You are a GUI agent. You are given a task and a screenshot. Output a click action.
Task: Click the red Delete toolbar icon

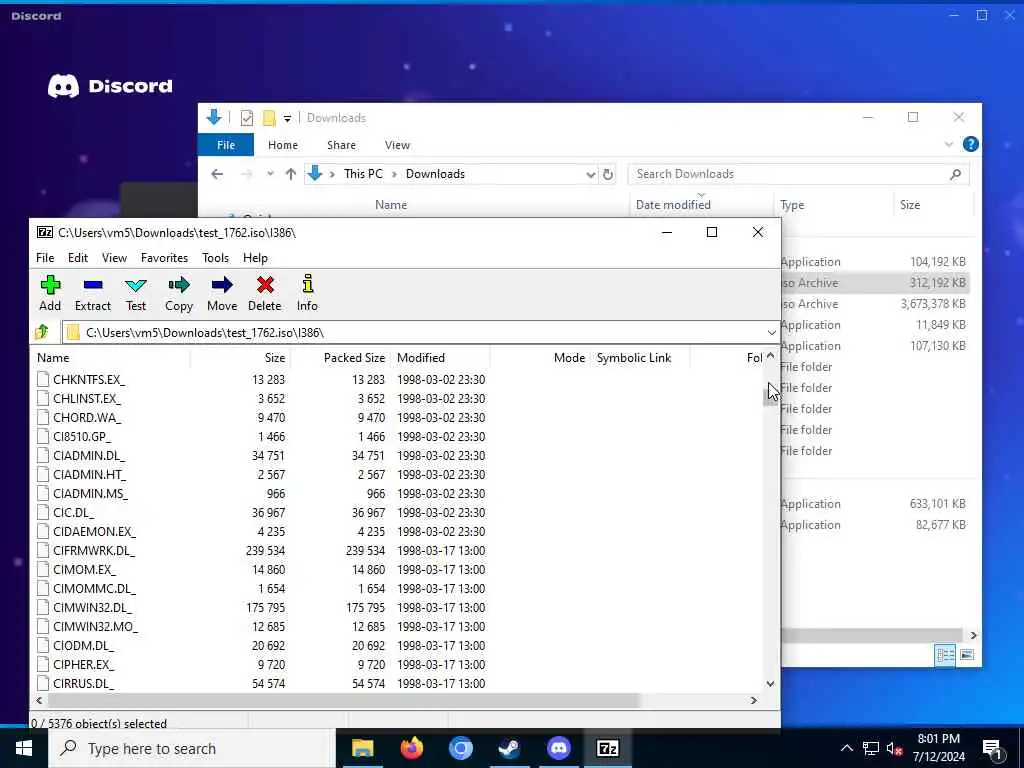(x=264, y=293)
